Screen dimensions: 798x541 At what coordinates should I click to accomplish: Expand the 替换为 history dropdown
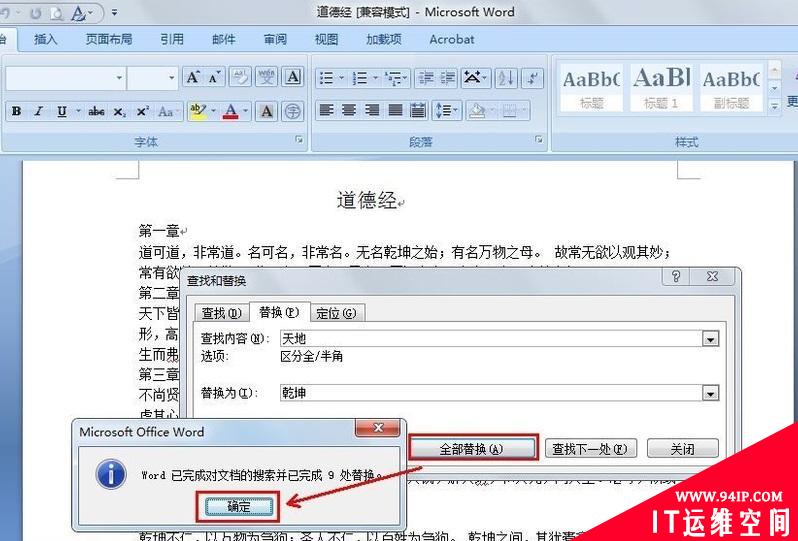pos(710,393)
